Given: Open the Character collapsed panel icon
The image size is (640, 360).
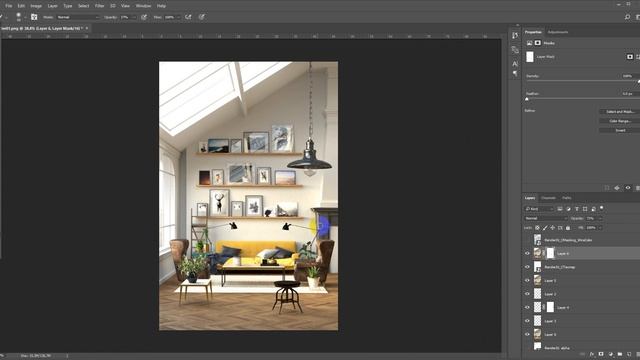Looking at the screenshot, I should (x=515, y=64).
